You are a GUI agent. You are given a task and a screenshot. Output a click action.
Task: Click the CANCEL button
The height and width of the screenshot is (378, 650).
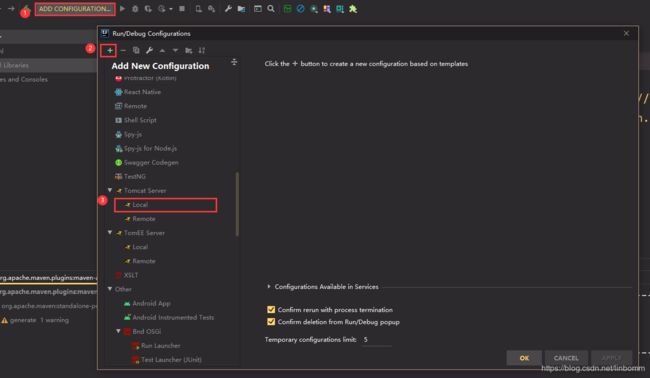[x=566, y=358]
